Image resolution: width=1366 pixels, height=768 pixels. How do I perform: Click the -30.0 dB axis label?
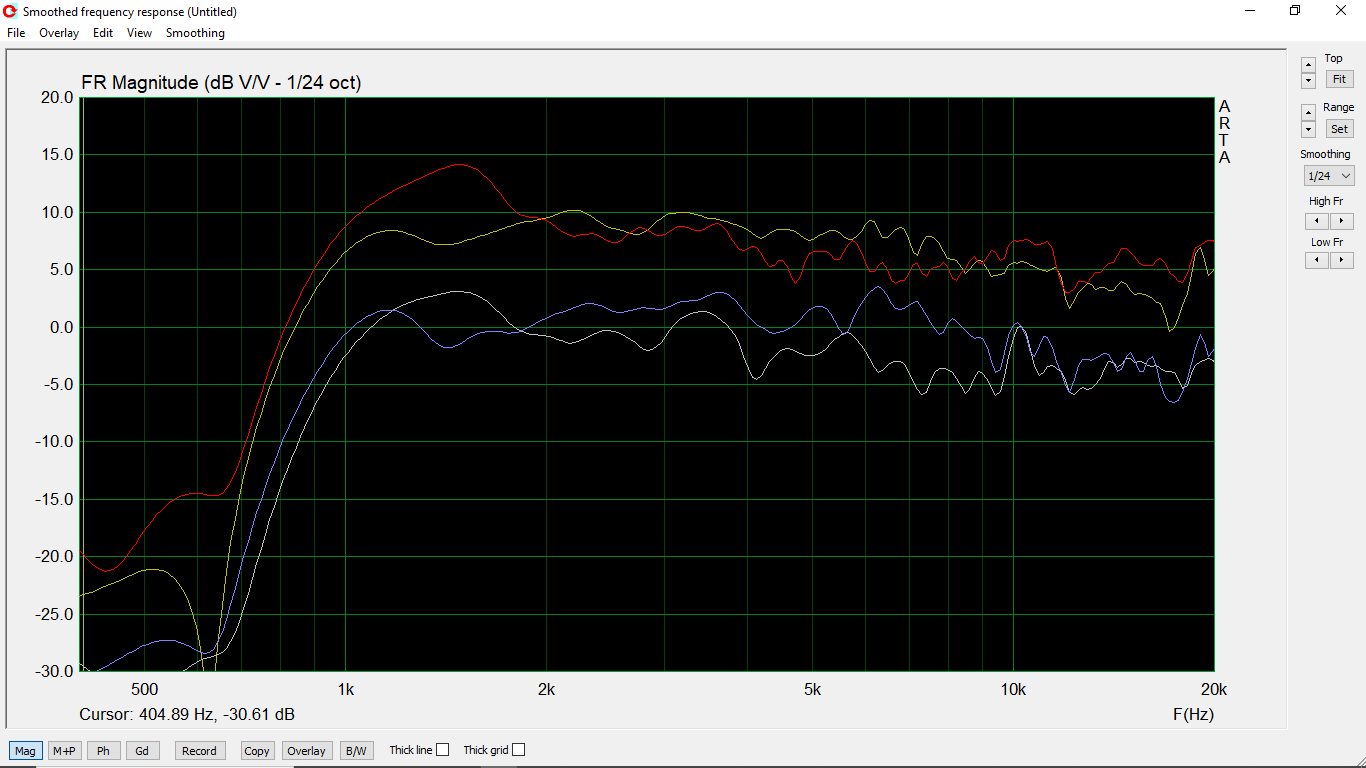[x=53, y=671]
